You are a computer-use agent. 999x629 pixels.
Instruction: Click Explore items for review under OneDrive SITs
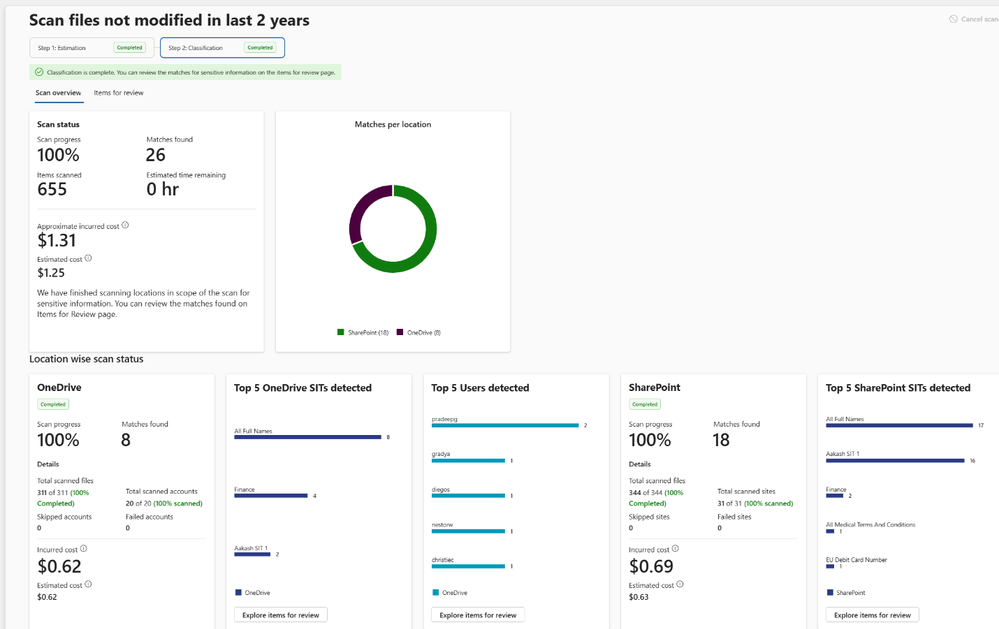[280, 615]
